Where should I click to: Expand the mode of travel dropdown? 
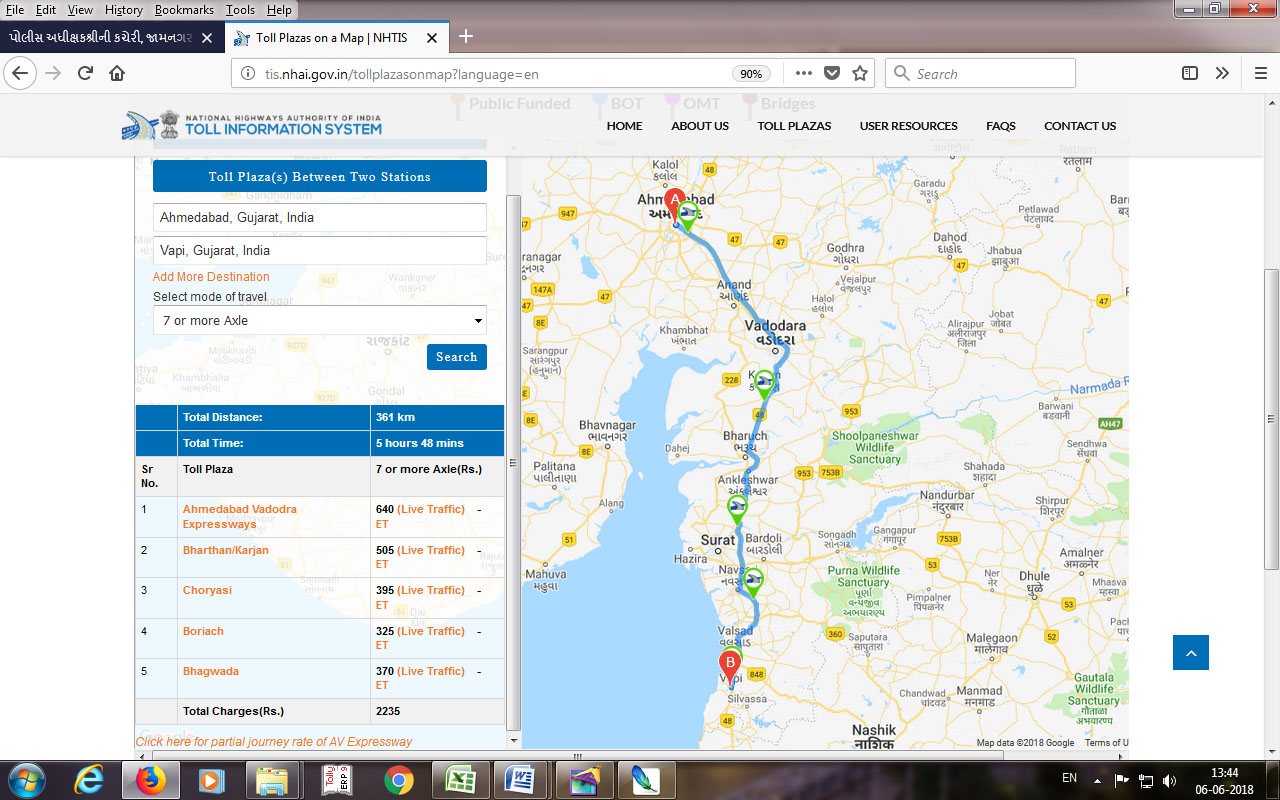[x=319, y=321]
